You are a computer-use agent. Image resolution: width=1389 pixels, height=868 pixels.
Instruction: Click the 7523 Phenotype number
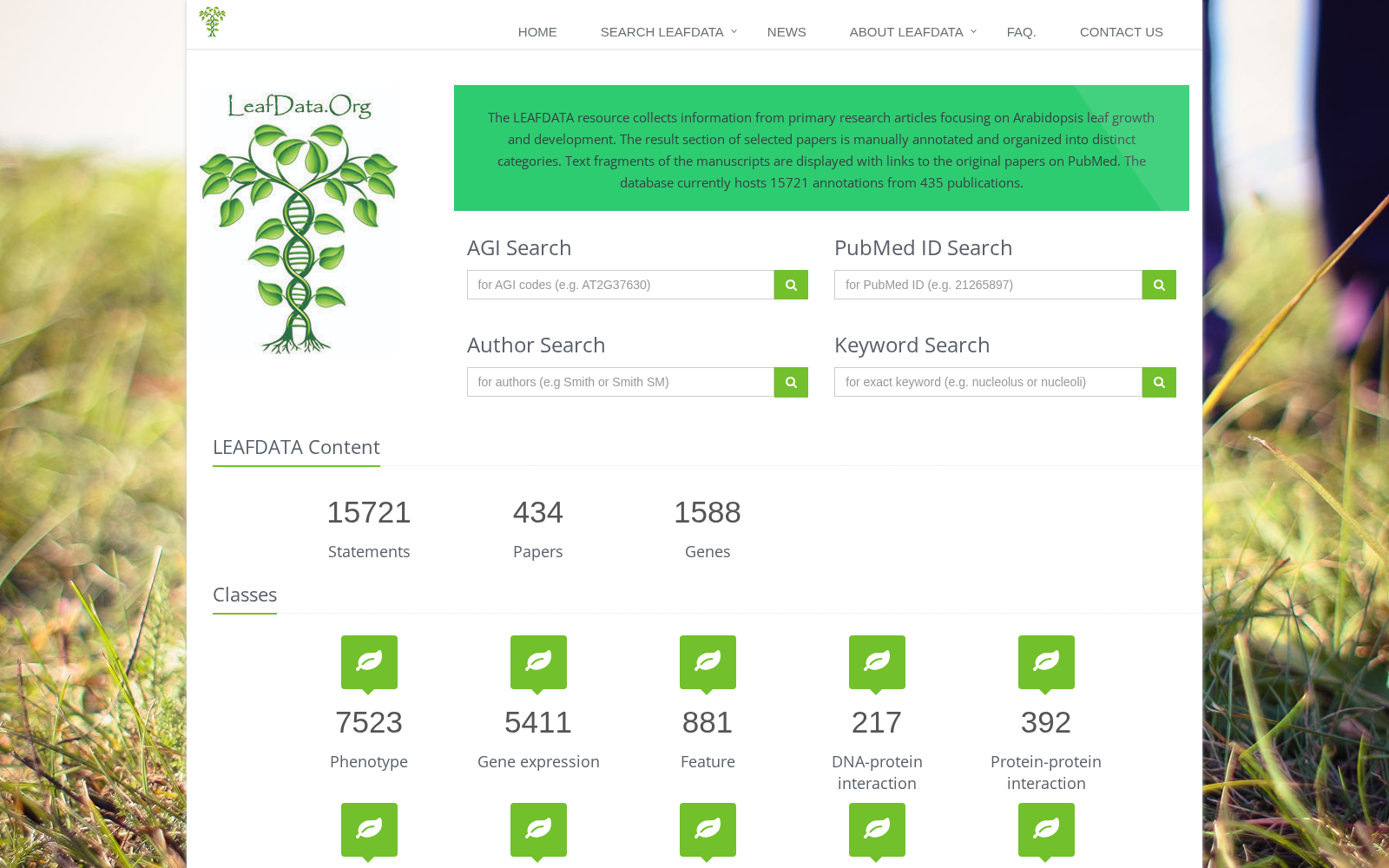(x=369, y=722)
